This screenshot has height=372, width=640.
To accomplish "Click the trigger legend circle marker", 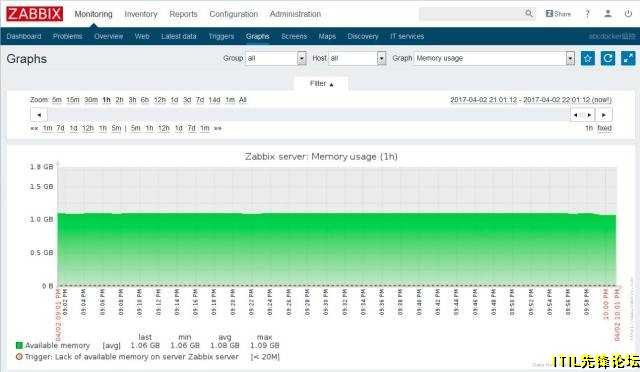I will pos(19,356).
